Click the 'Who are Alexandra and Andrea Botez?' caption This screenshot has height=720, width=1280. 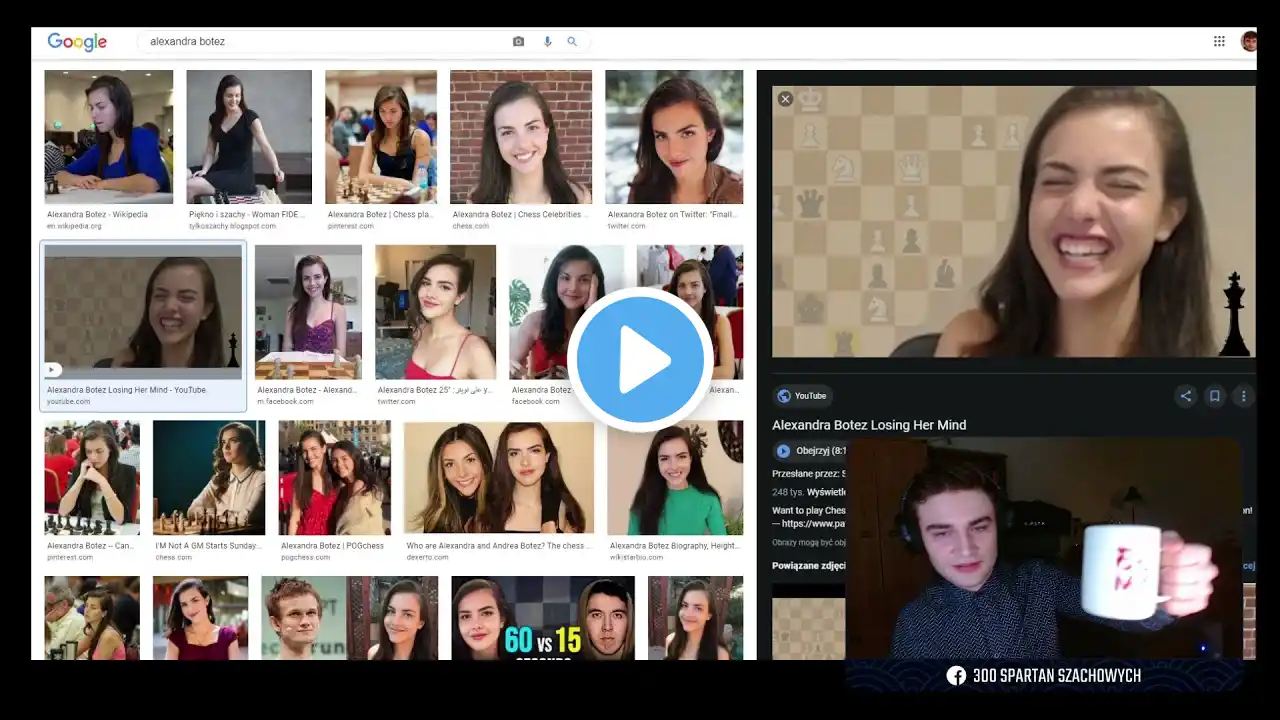click(x=499, y=546)
